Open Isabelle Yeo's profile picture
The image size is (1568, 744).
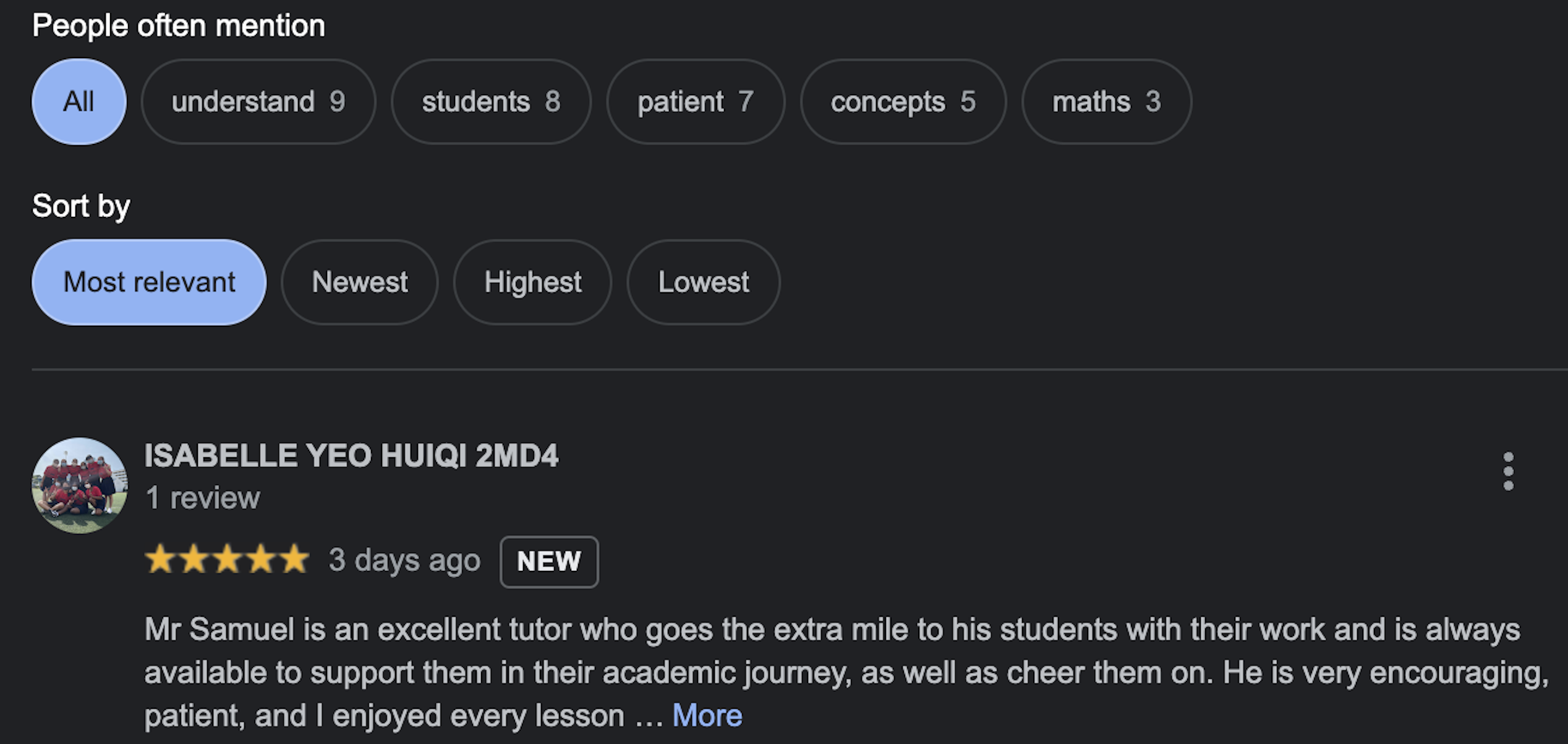tap(80, 486)
